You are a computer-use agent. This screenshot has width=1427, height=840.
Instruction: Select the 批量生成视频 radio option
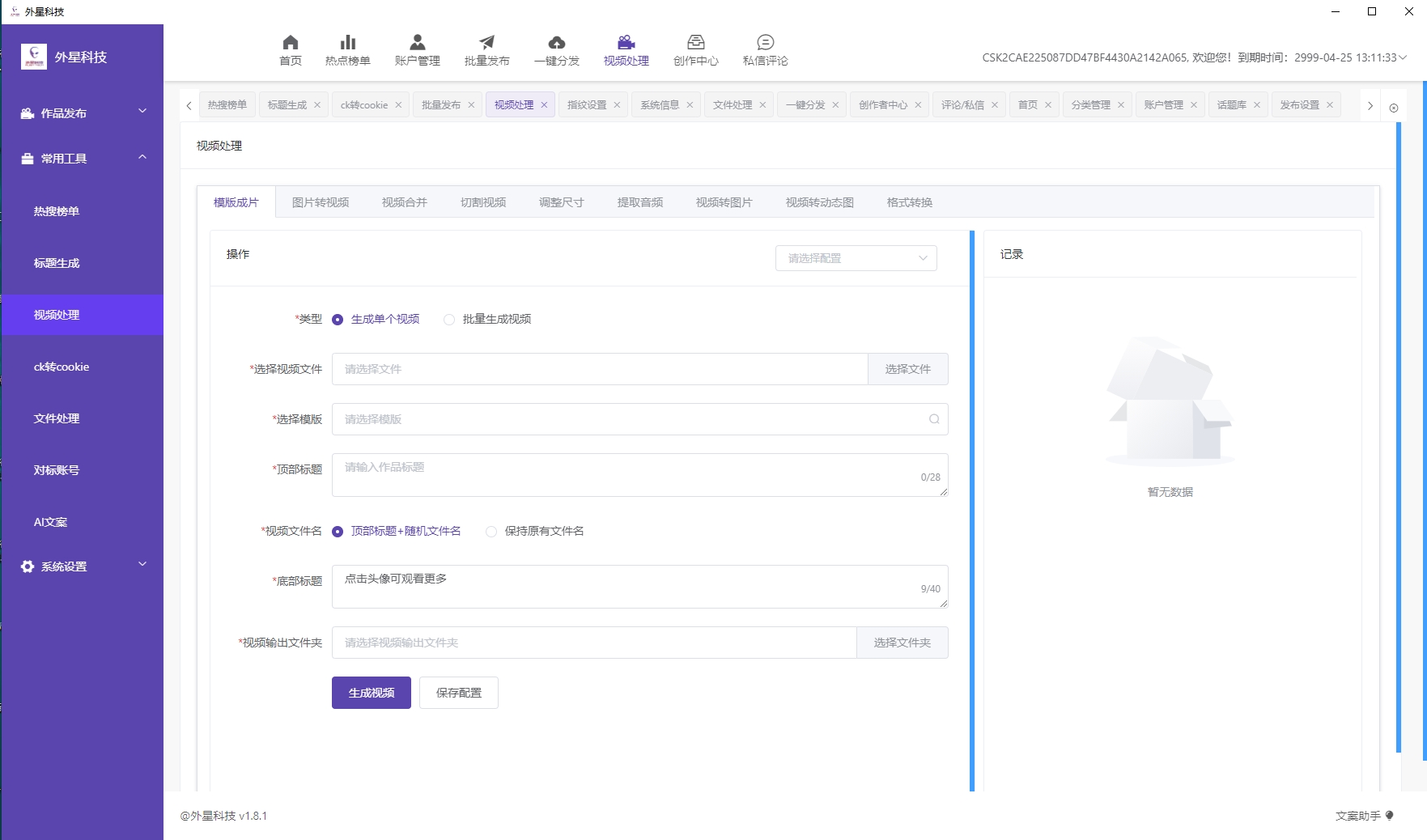[x=449, y=320]
